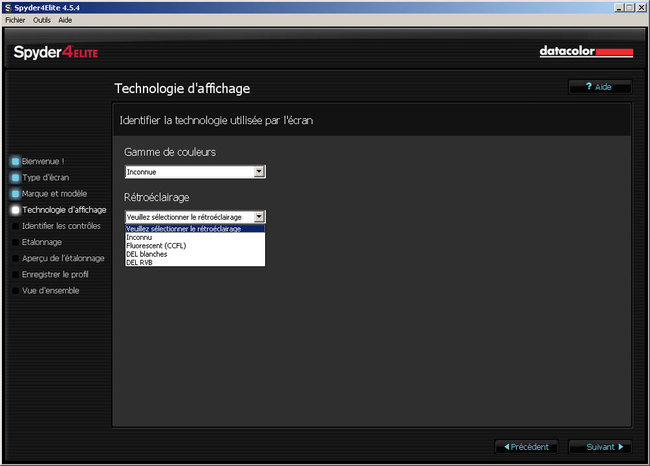Click the Aide help button
Image resolution: width=650 pixels, height=466 pixels.
600,87
